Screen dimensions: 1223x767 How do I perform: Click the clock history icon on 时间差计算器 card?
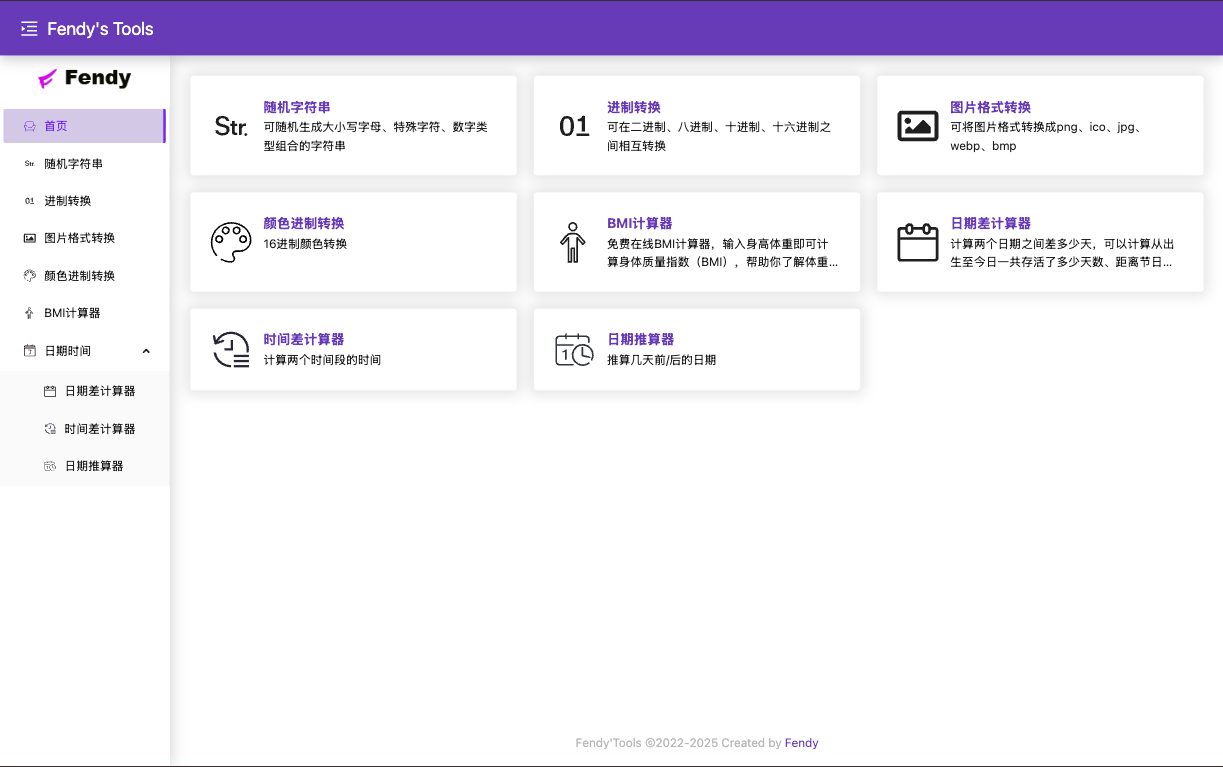tap(231, 350)
